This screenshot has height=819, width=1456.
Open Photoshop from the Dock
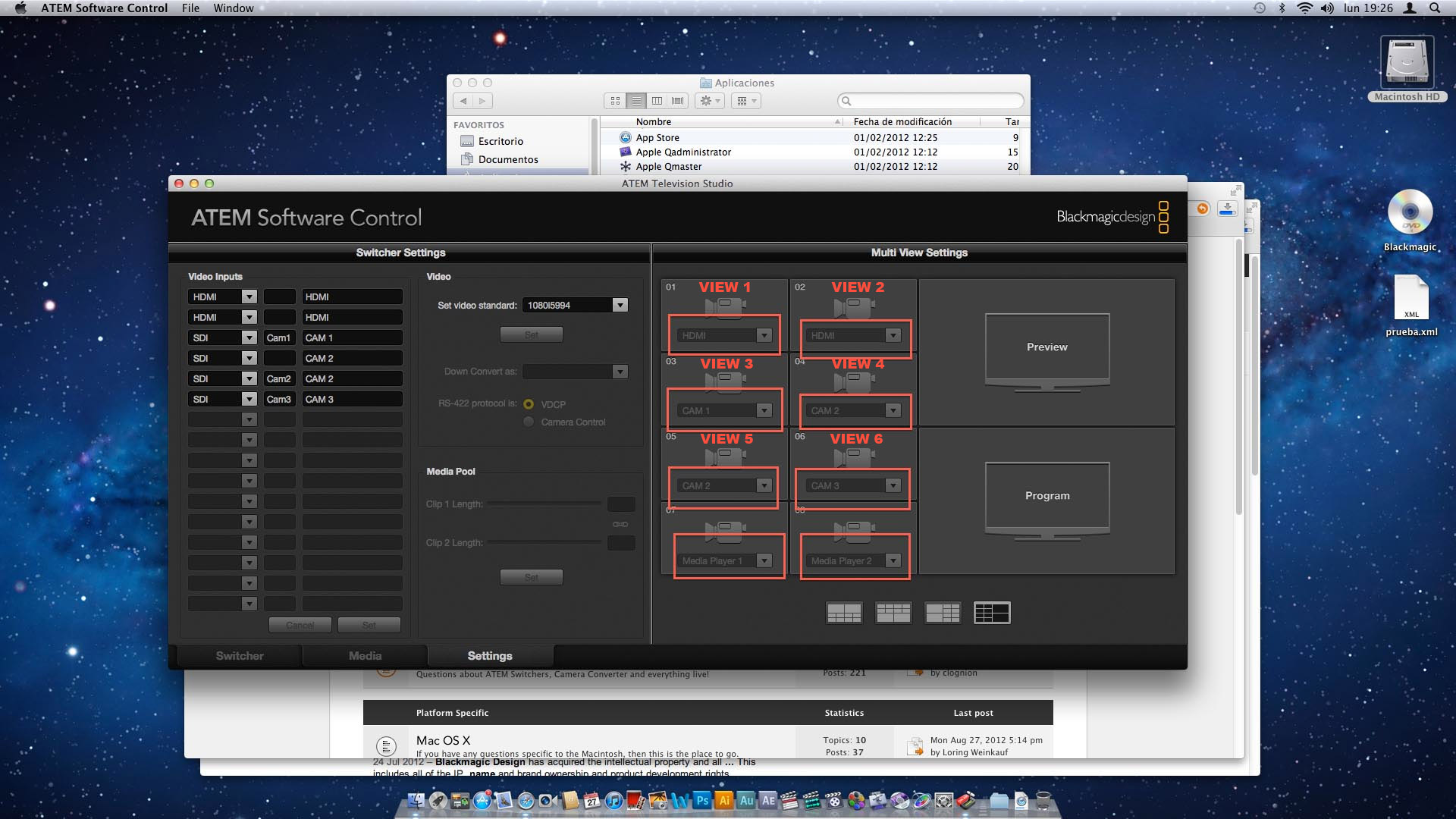click(702, 800)
